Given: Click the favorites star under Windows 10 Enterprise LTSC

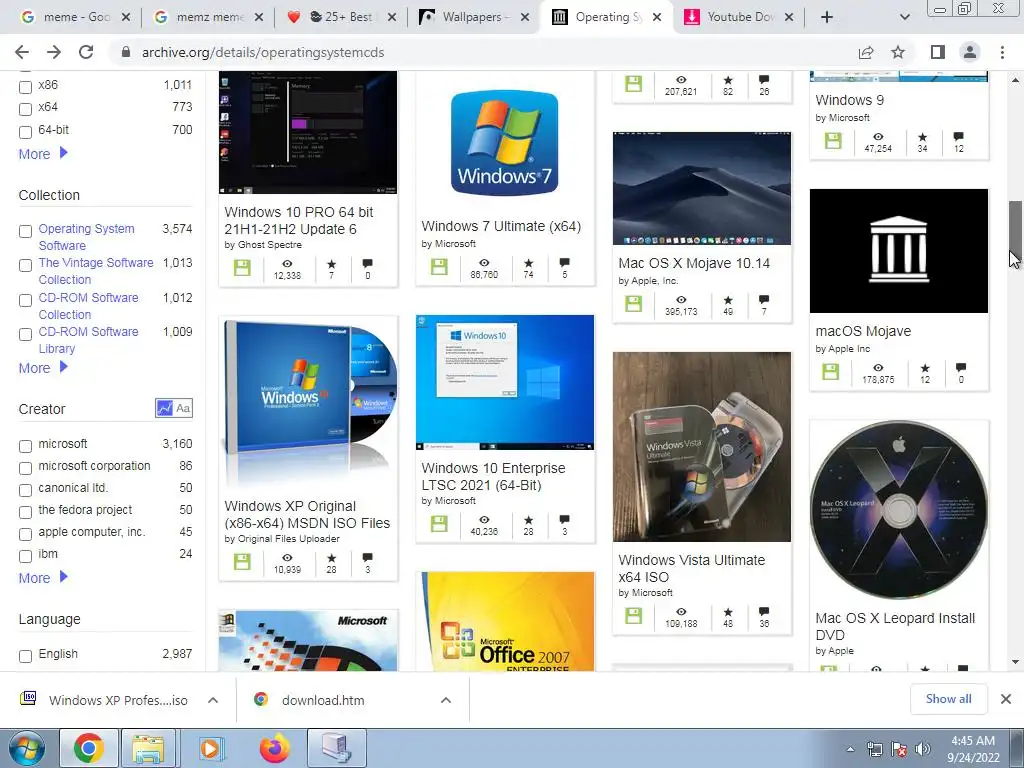Looking at the screenshot, I should point(528,520).
